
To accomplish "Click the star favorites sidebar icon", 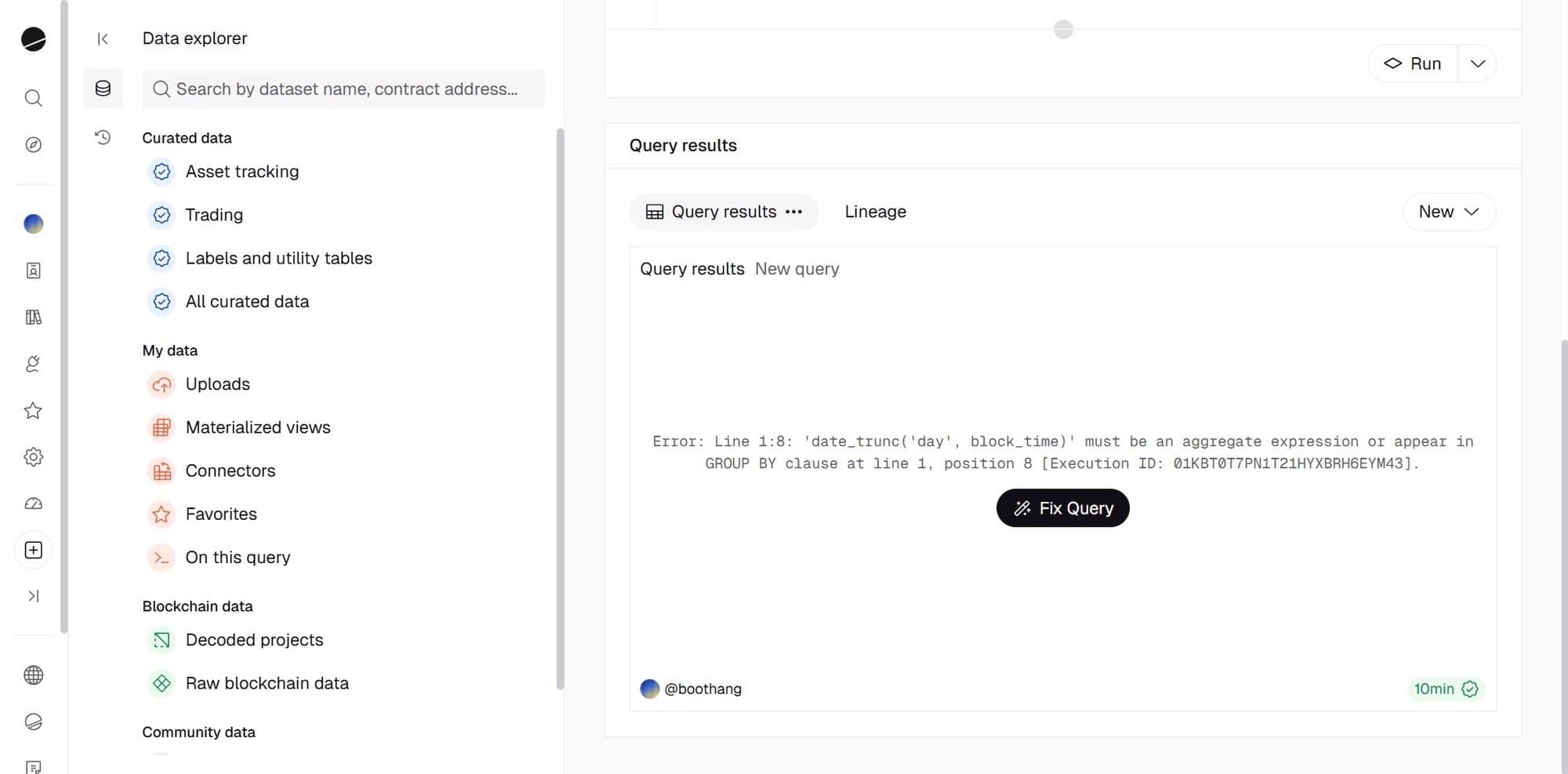I will click(x=33, y=410).
